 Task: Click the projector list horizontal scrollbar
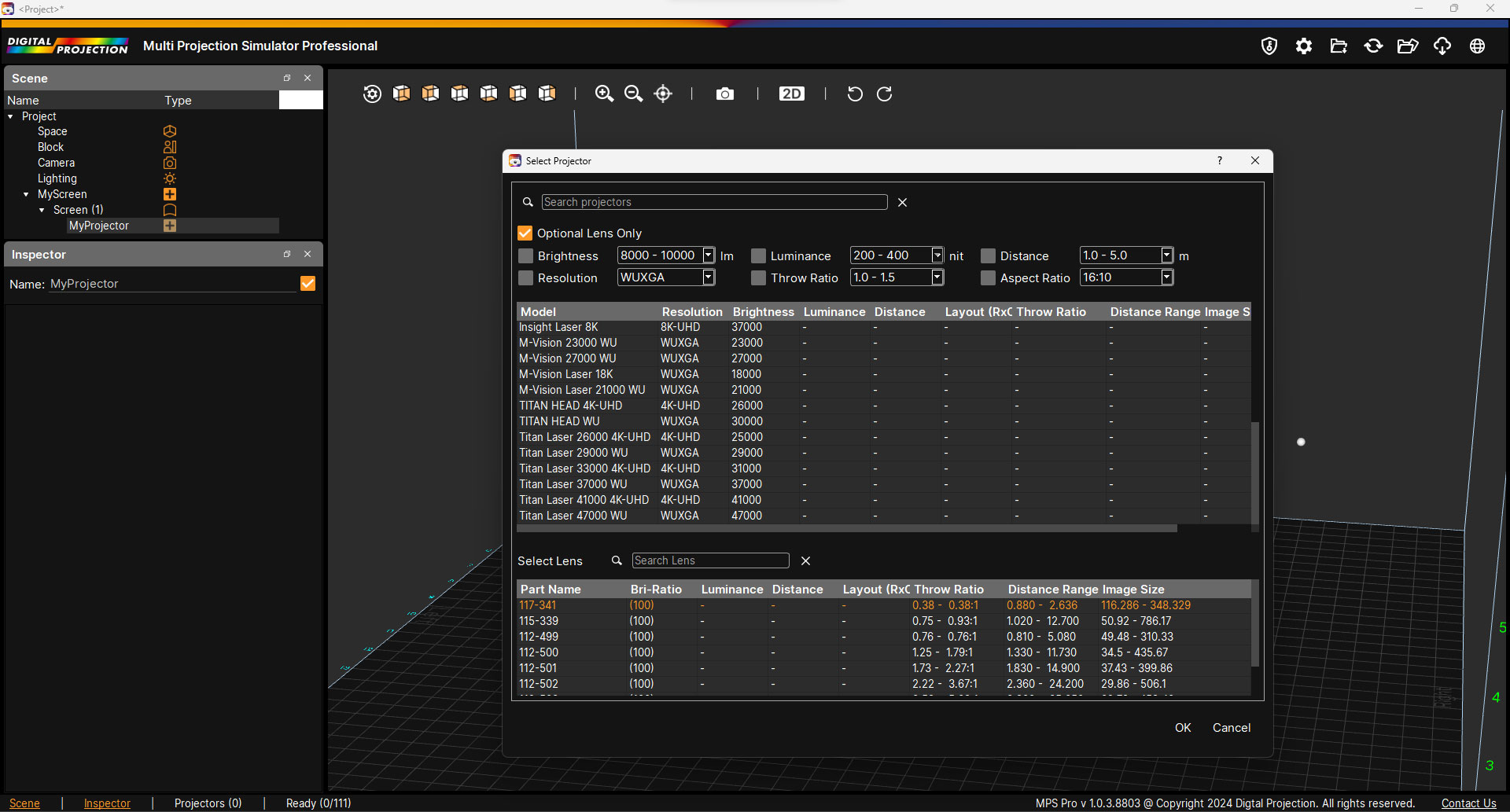click(x=847, y=529)
